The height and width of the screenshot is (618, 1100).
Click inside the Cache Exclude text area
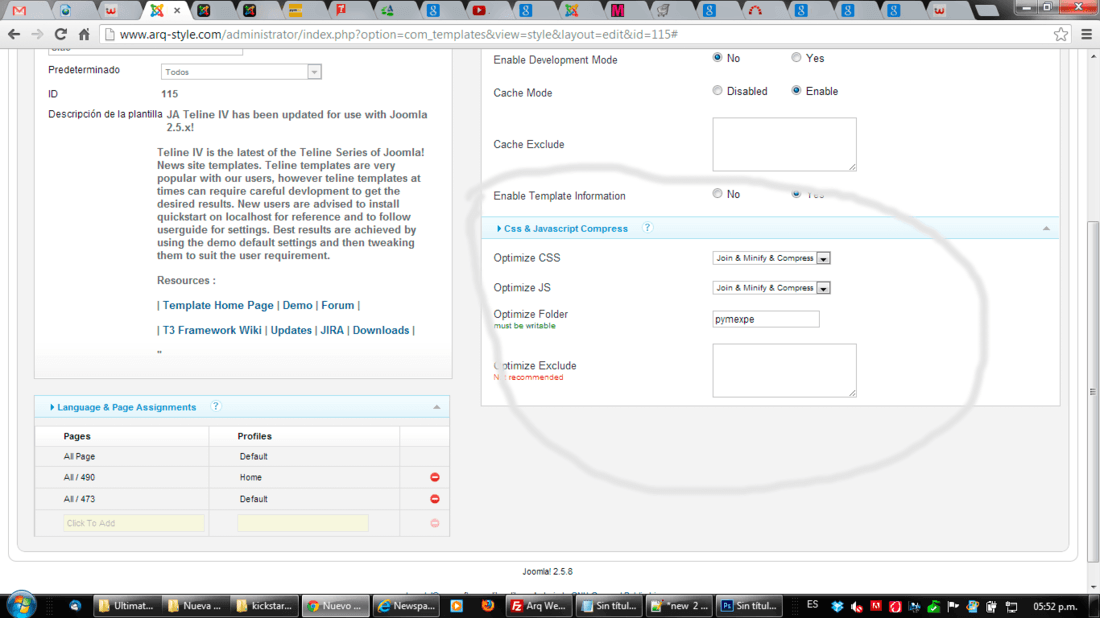pos(784,144)
